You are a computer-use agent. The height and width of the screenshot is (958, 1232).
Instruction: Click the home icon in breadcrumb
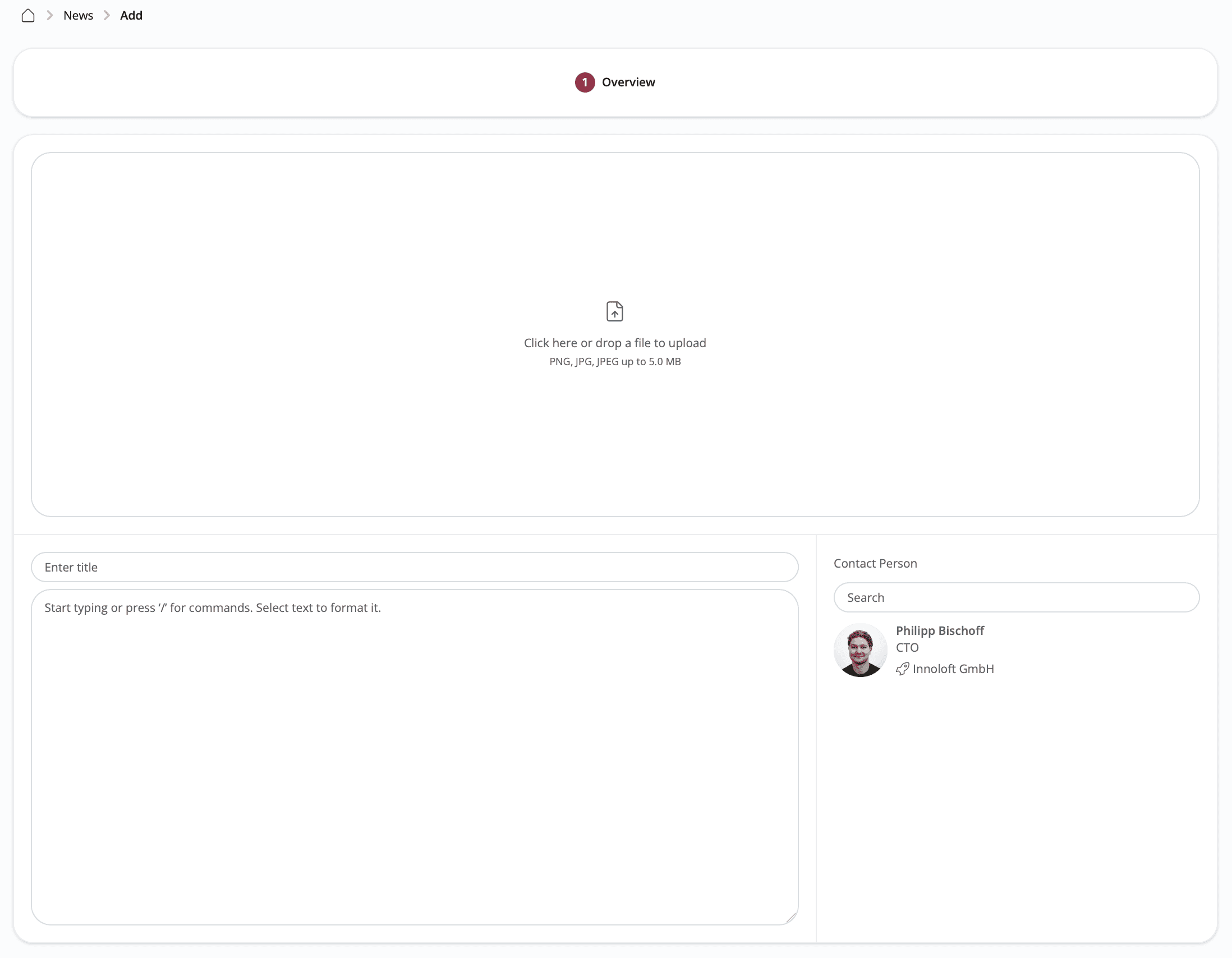[x=27, y=16]
